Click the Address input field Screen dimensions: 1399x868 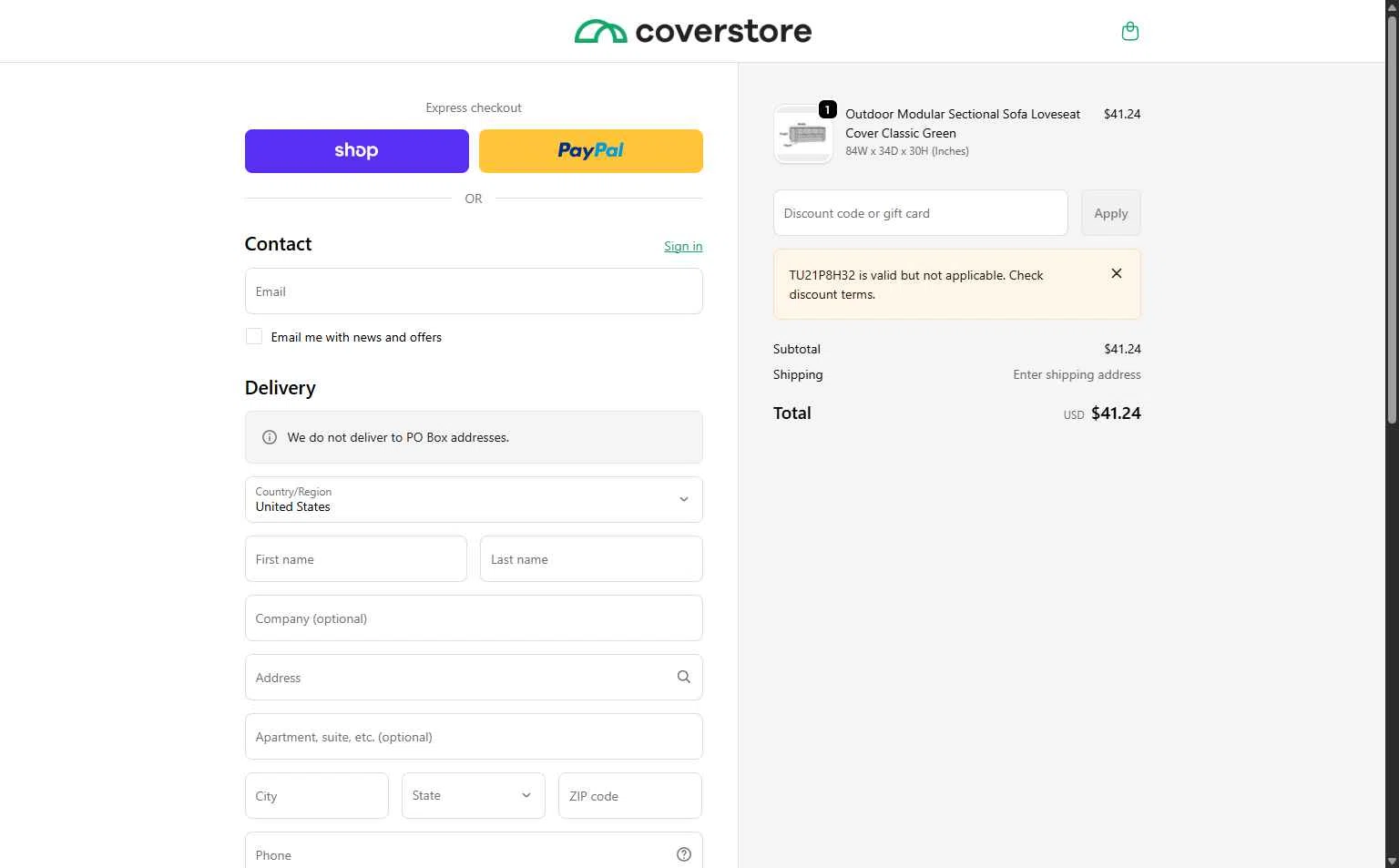click(x=474, y=677)
